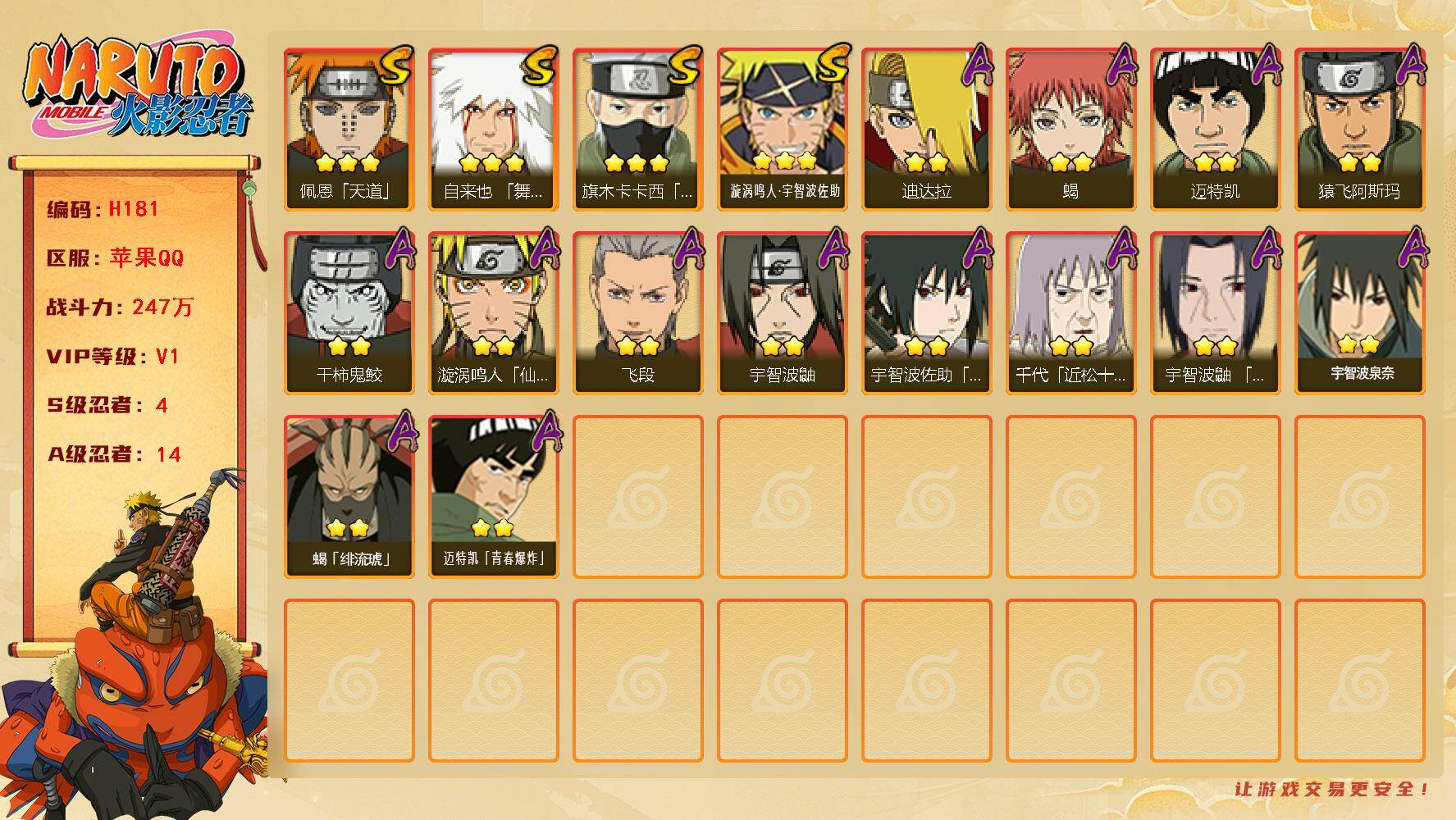Select the 漩涡鸣人·宇智波佐助 card

tap(783, 130)
